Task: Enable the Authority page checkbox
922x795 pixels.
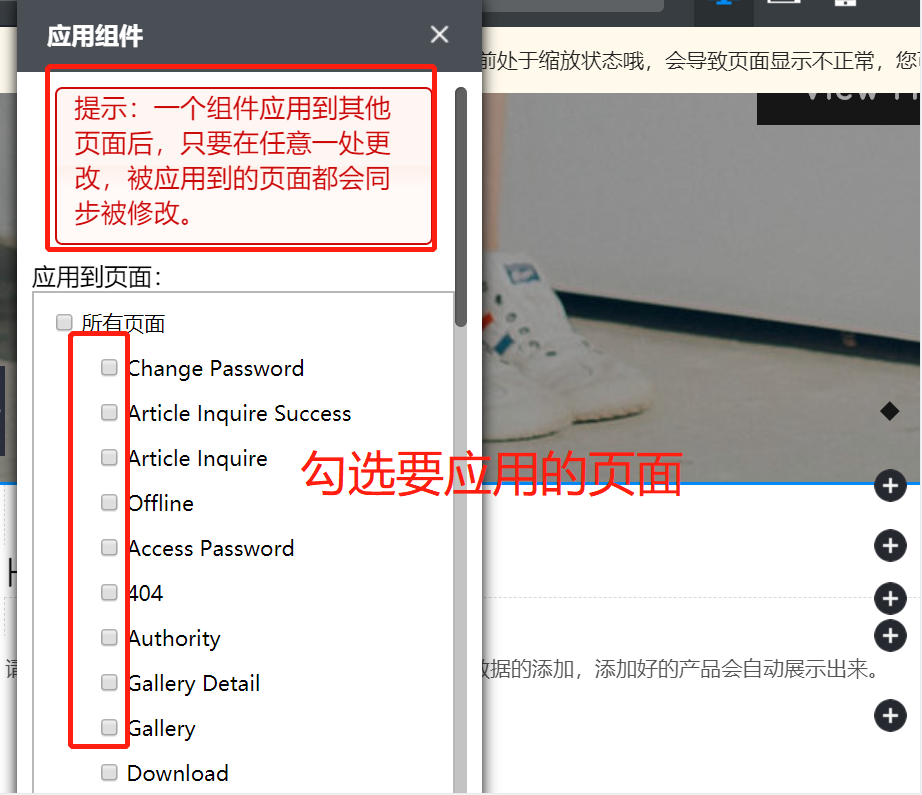Action: 109,637
